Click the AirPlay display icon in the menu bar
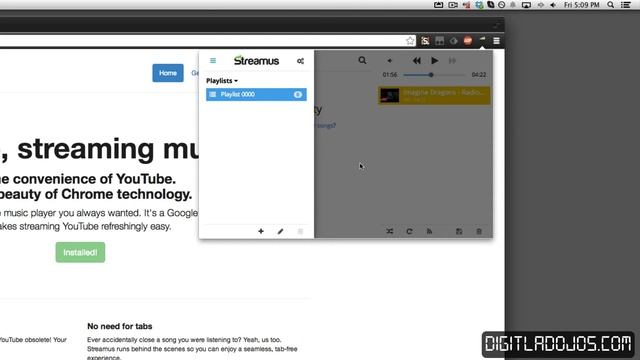The height and width of the screenshot is (360, 640). [x=527, y=5]
